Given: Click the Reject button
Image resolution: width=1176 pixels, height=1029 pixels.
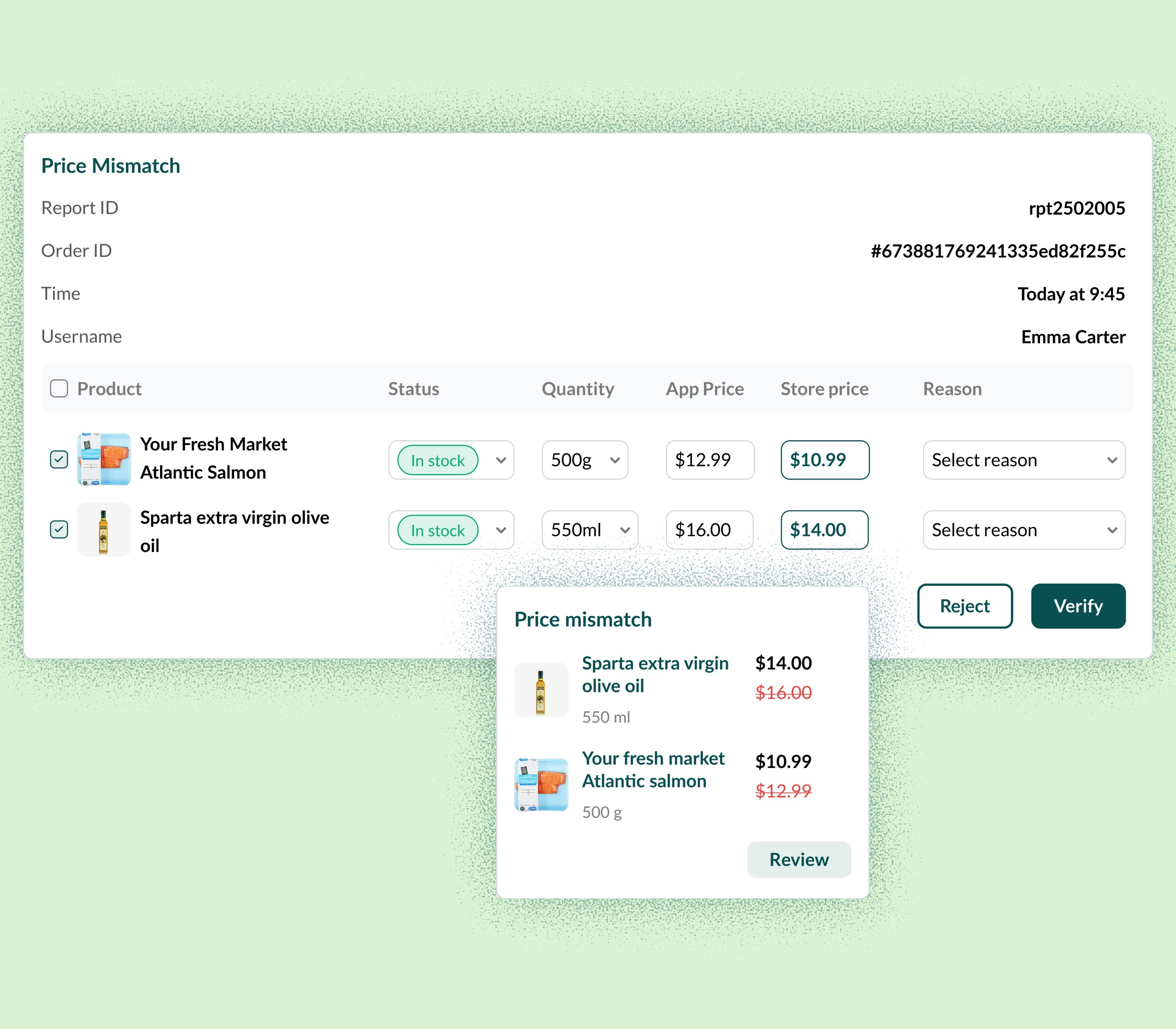Looking at the screenshot, I should tap(964, 606).
